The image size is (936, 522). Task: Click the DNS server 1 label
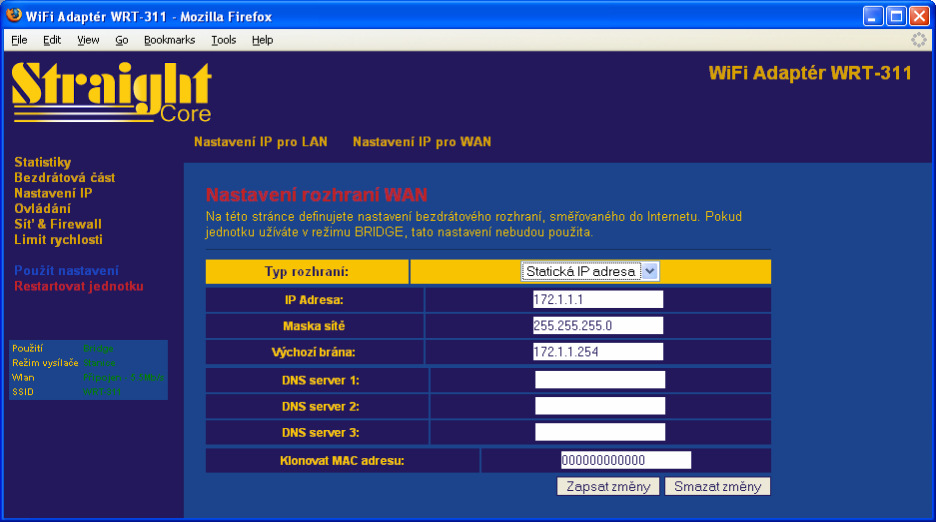click(321, 380)
